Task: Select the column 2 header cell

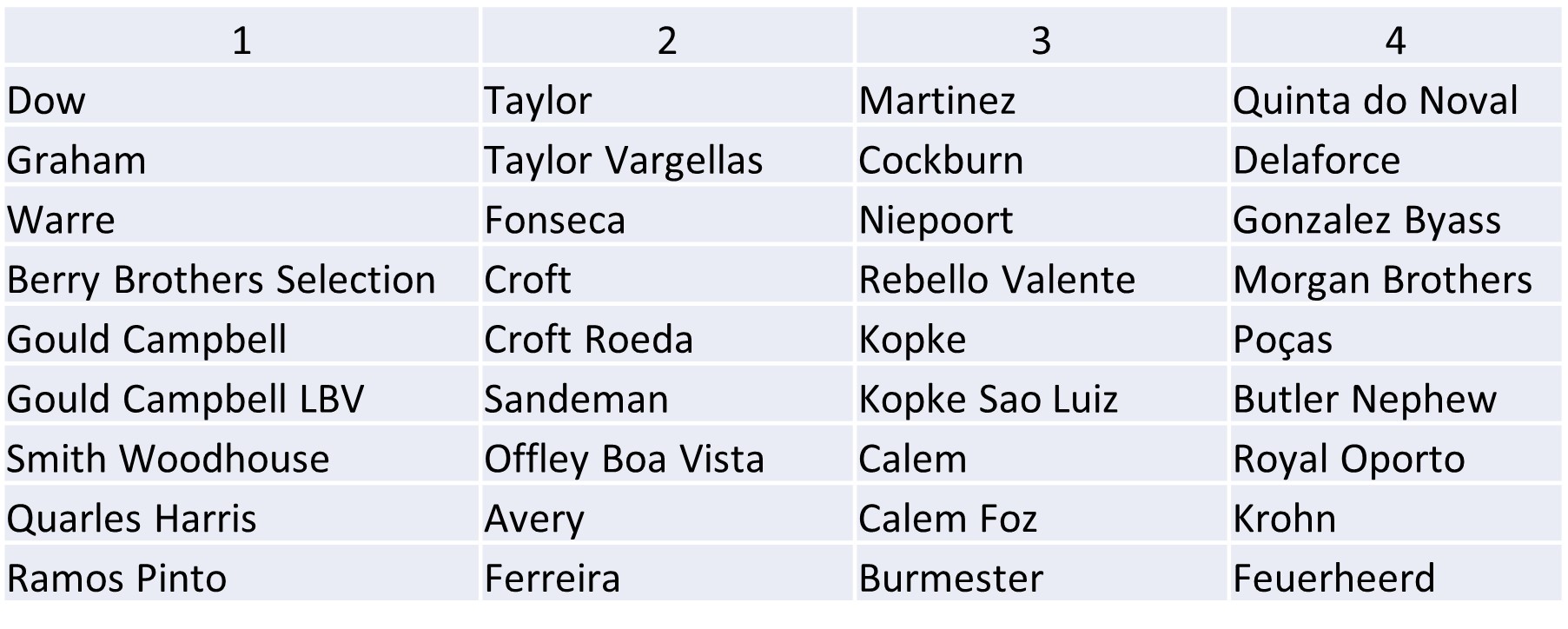Action: tap(666, 40)
